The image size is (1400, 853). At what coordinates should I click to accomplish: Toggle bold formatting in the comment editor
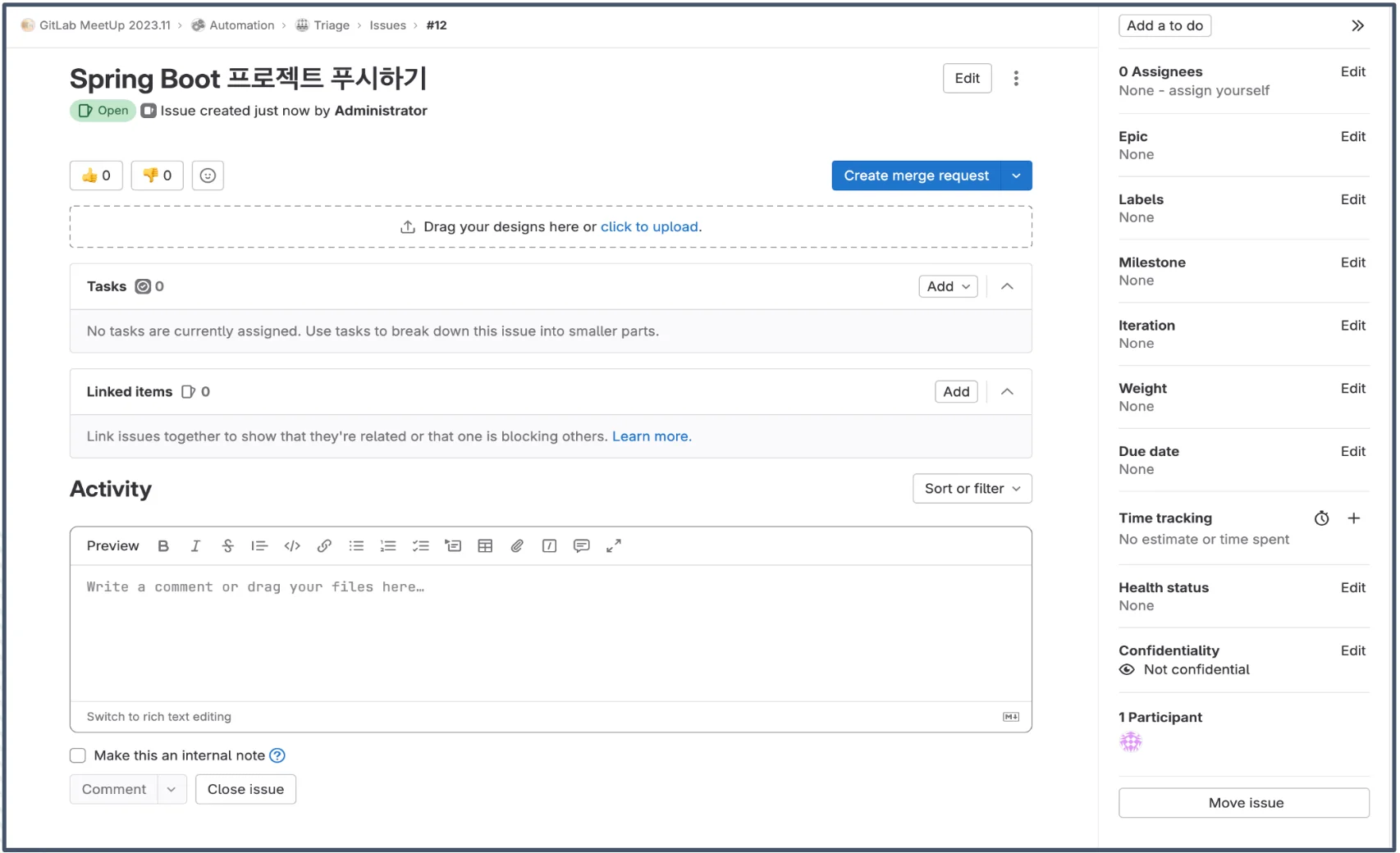point(163,545)
